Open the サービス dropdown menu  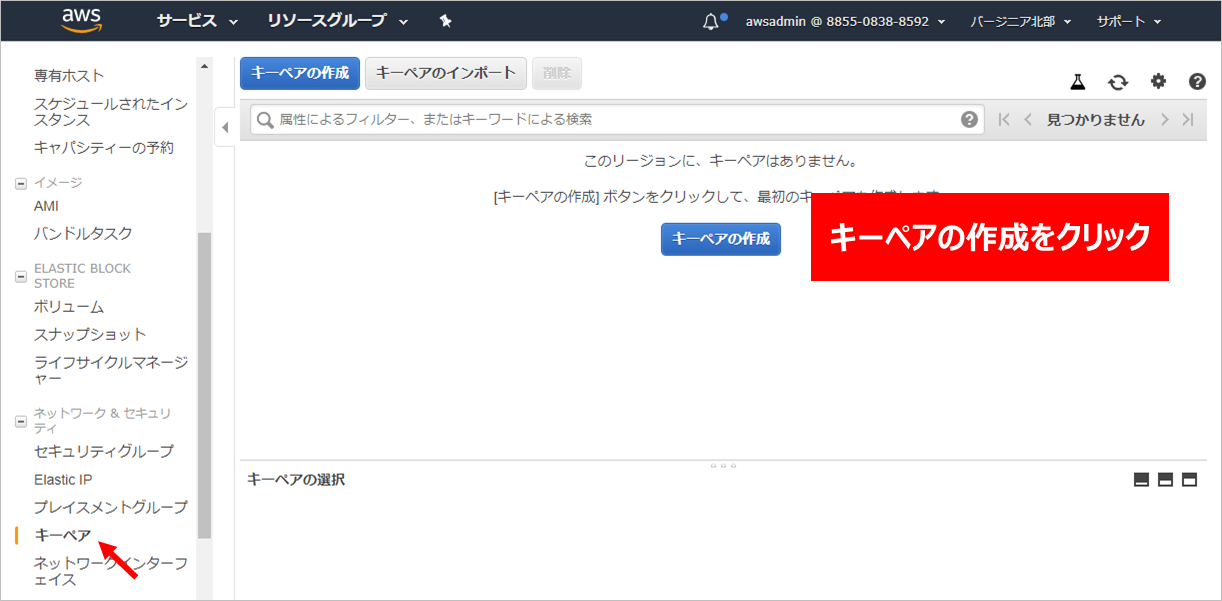coord(197,21)
